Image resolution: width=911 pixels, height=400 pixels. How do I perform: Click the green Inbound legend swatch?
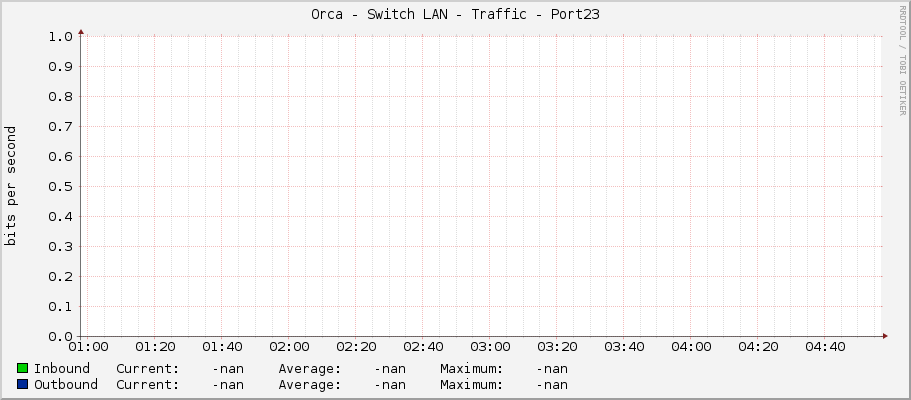[23, 368]
